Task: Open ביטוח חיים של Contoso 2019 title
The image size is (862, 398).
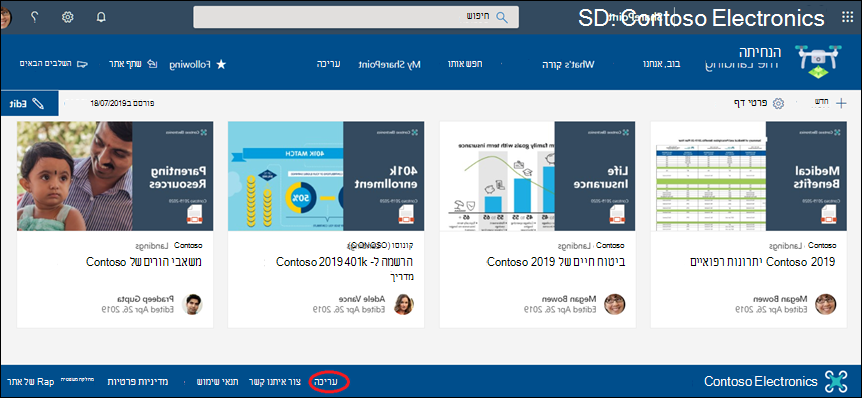Action: (556, 262)
